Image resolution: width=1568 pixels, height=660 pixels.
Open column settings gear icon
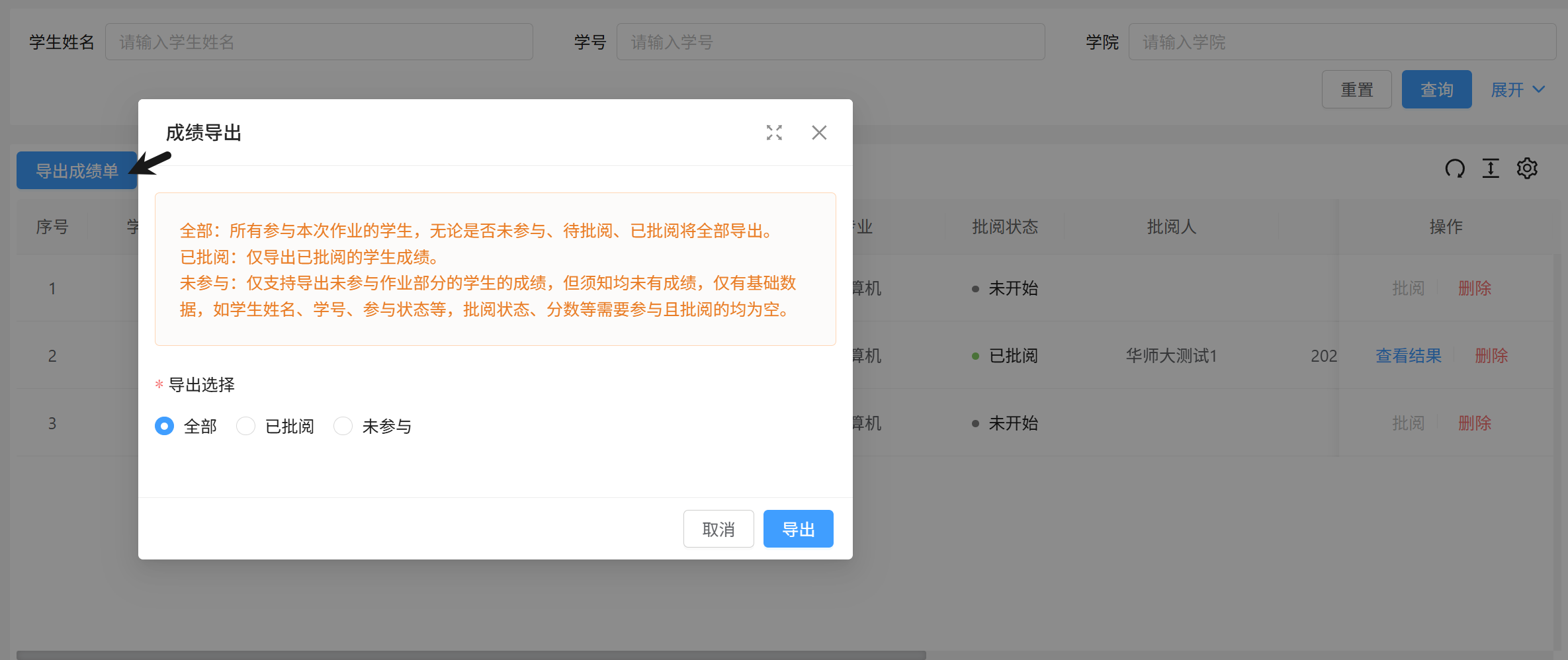click(x=1527, y=169)
